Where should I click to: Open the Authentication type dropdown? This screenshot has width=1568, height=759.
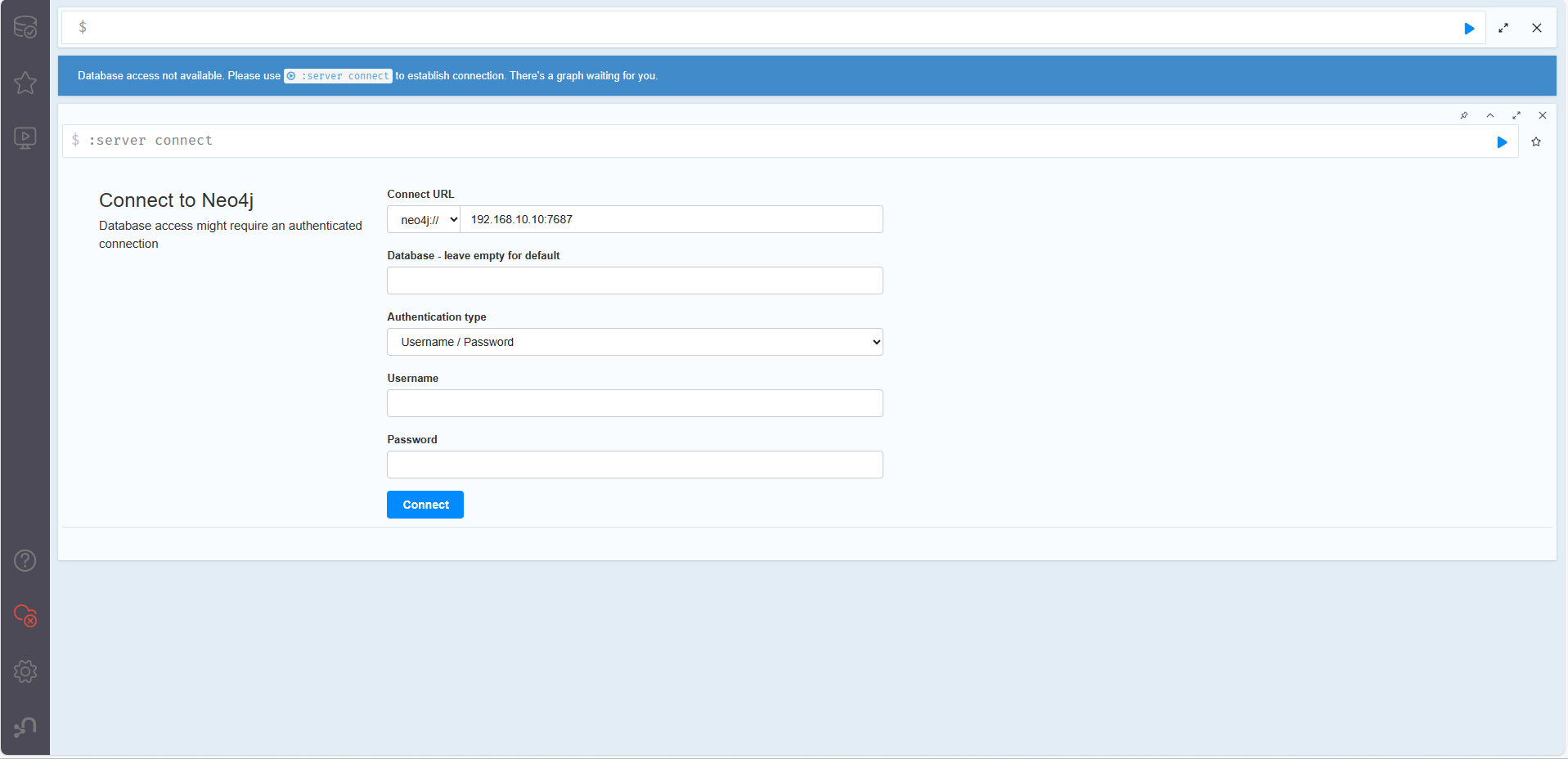pyautogui.click(x=635, y=342)
